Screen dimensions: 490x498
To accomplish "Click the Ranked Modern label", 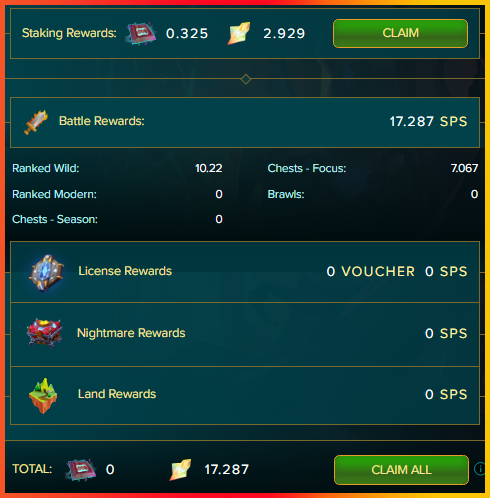I will [54, 194].
